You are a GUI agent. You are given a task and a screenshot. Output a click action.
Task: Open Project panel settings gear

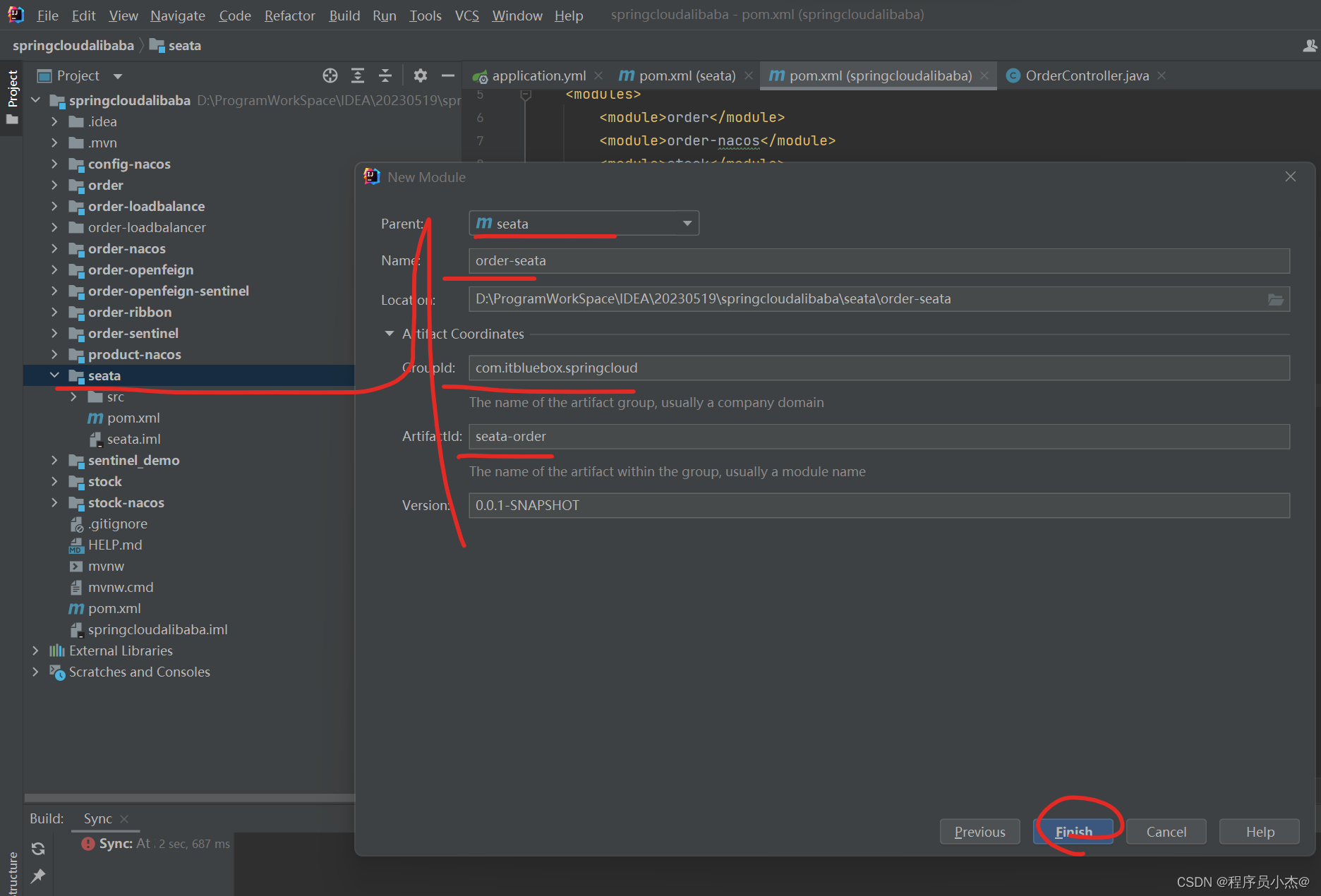coord(421,75)
